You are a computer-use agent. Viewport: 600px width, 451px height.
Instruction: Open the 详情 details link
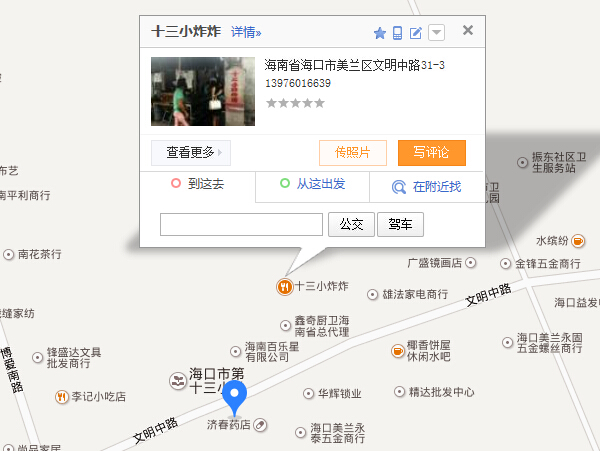pos(246,32)
